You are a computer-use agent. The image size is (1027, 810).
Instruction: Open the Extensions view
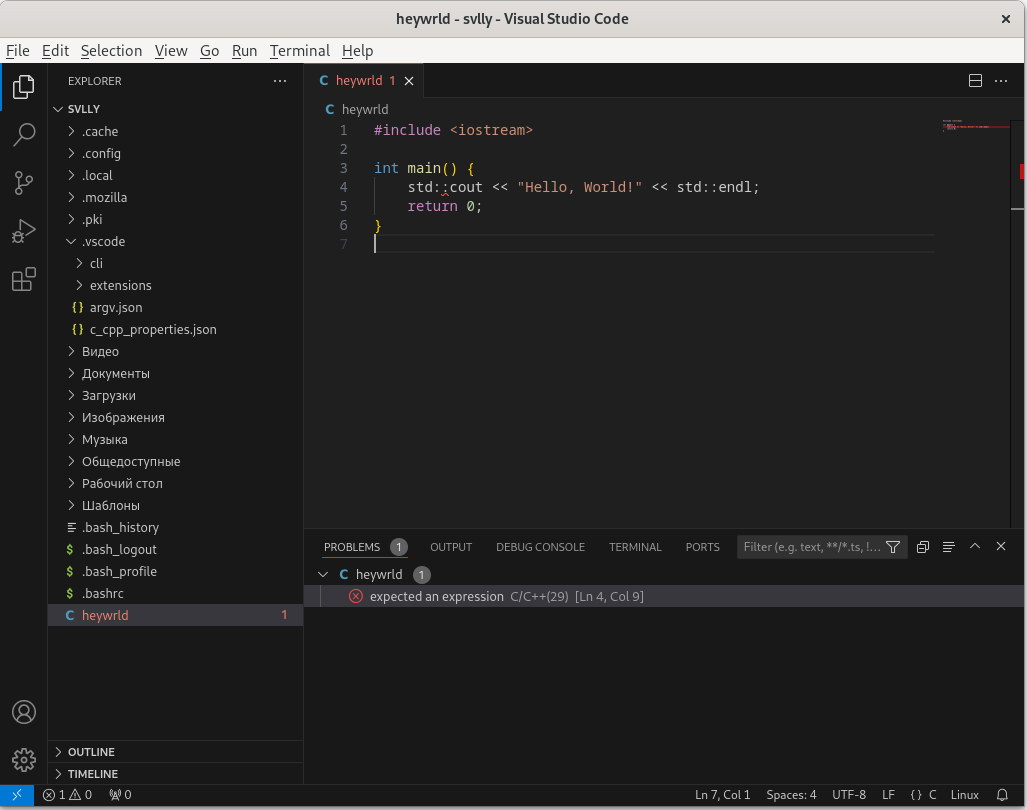23,279
